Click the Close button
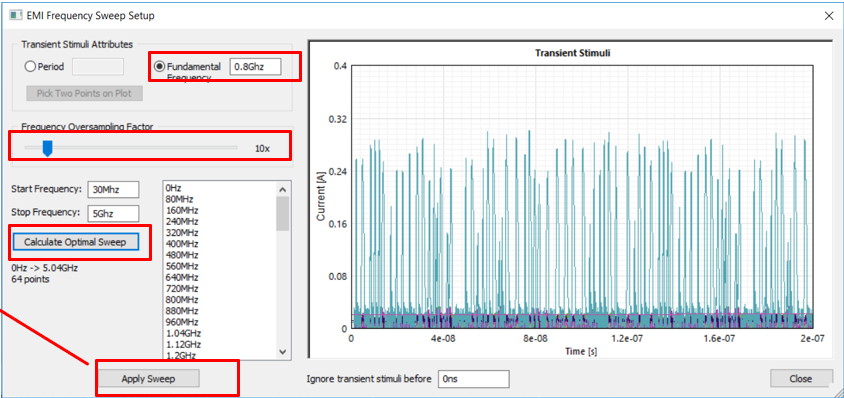Screen dimensions: 844x398 click(800, 379)
